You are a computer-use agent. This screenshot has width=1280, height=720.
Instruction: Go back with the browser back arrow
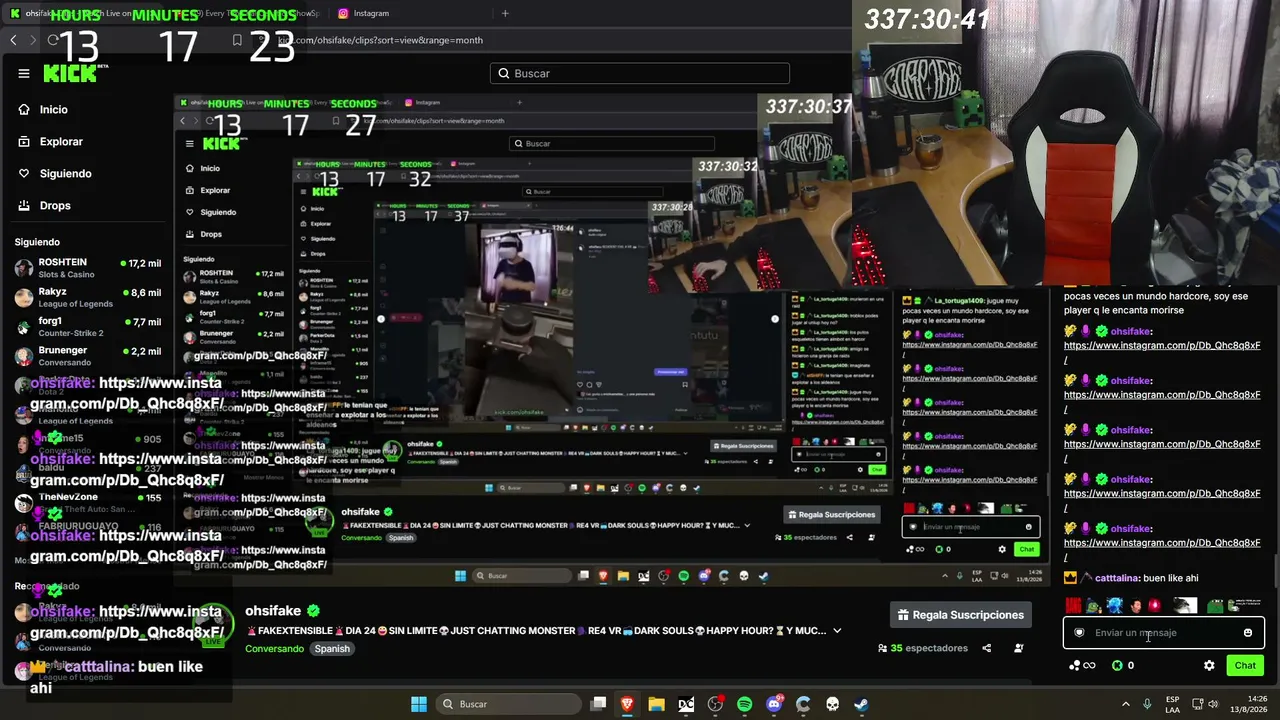pos(13,40)
